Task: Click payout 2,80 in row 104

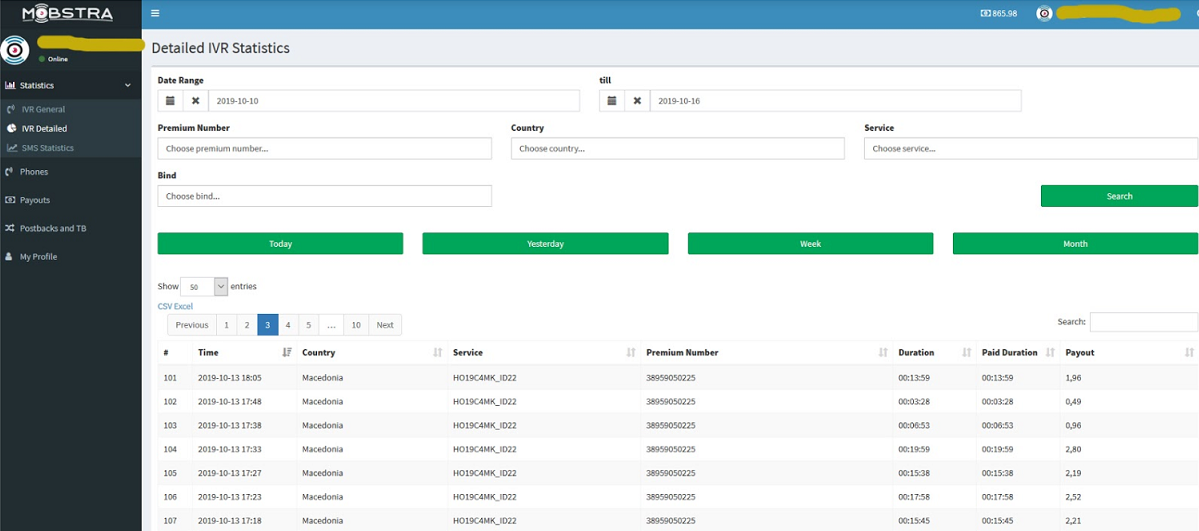Action: [1074, 449]
